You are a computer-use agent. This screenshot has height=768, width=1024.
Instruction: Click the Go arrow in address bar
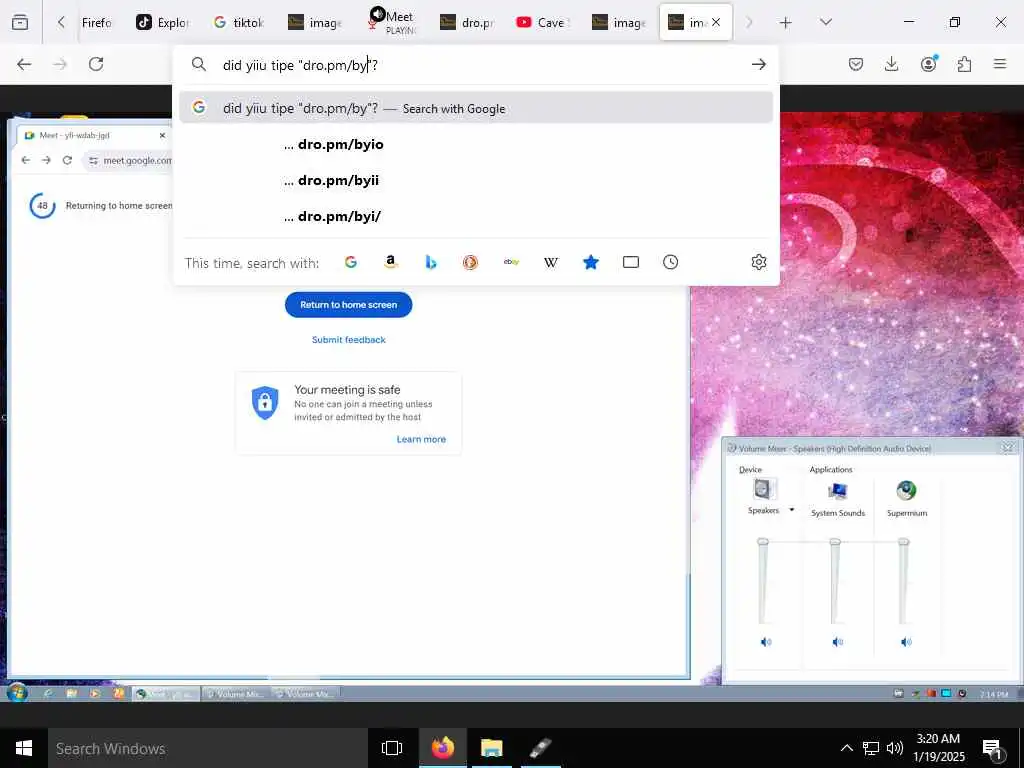click(758, 64)
